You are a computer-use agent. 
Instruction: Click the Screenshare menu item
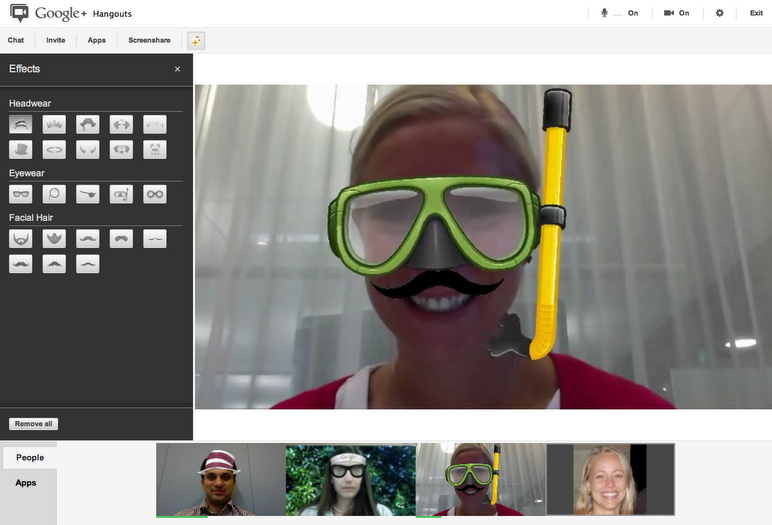tap(149, 40)
